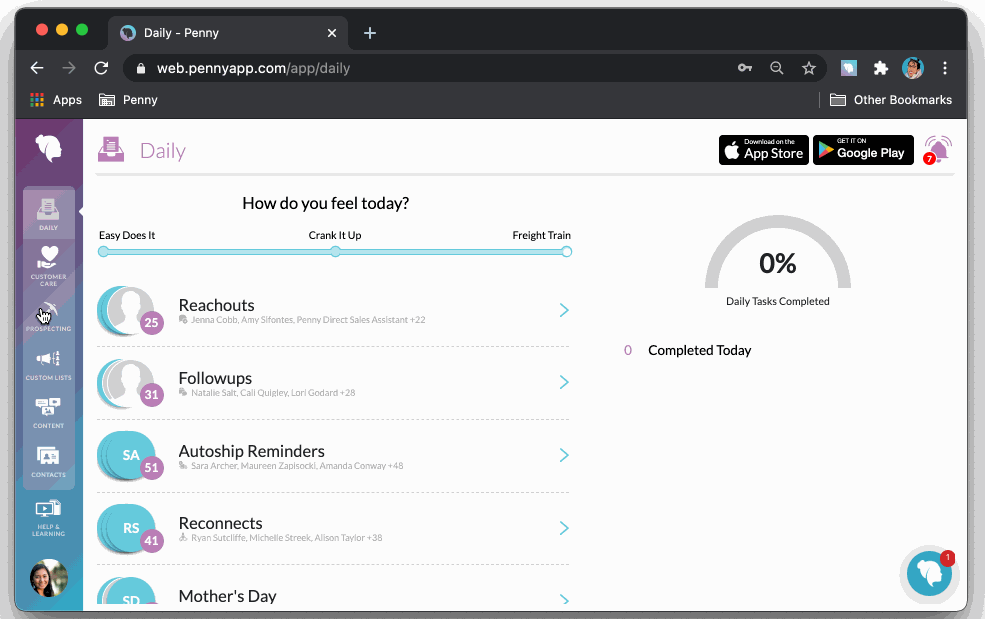
Task: Click Download on the App Store button
Action: [x=763, y=150]
